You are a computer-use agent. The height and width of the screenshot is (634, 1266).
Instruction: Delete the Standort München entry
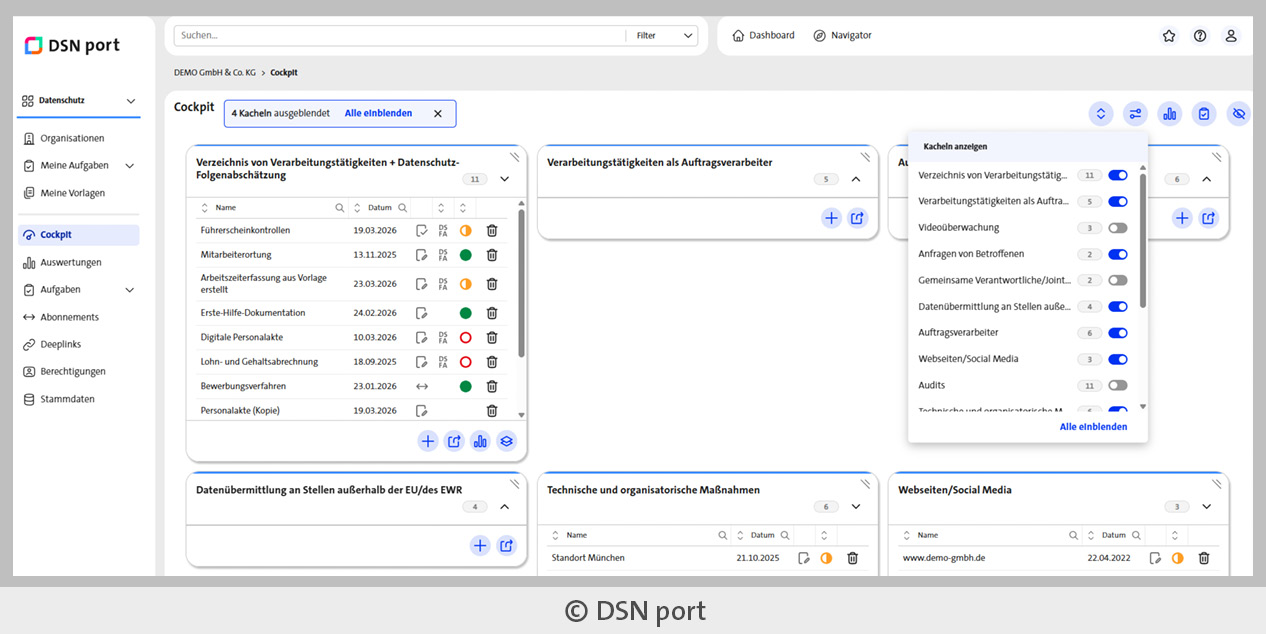(x=852, y=558)
